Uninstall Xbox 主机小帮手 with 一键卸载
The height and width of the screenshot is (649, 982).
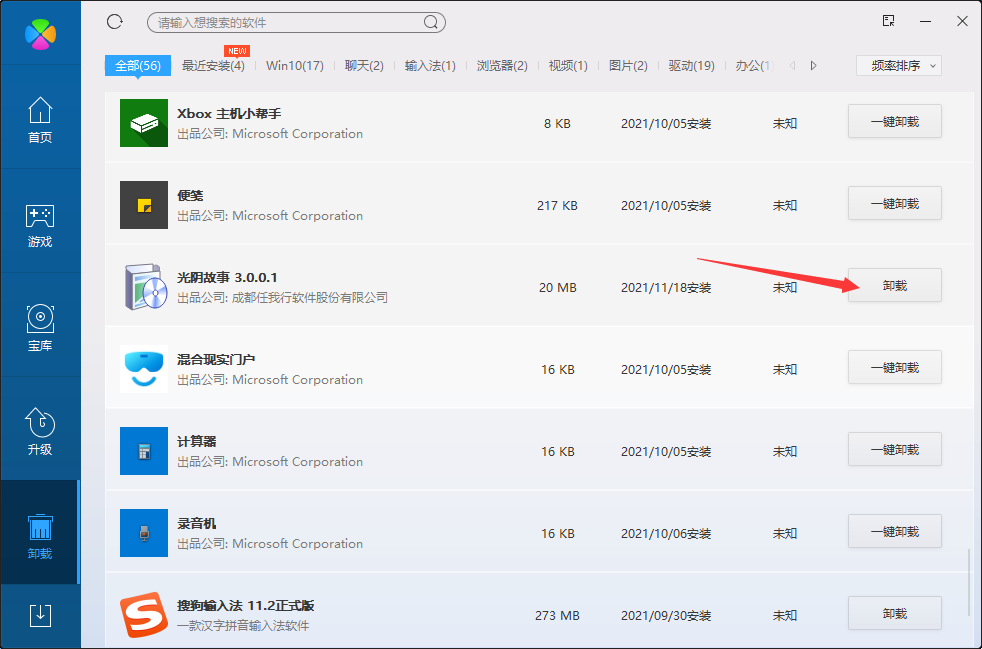[x=894, y=122]
